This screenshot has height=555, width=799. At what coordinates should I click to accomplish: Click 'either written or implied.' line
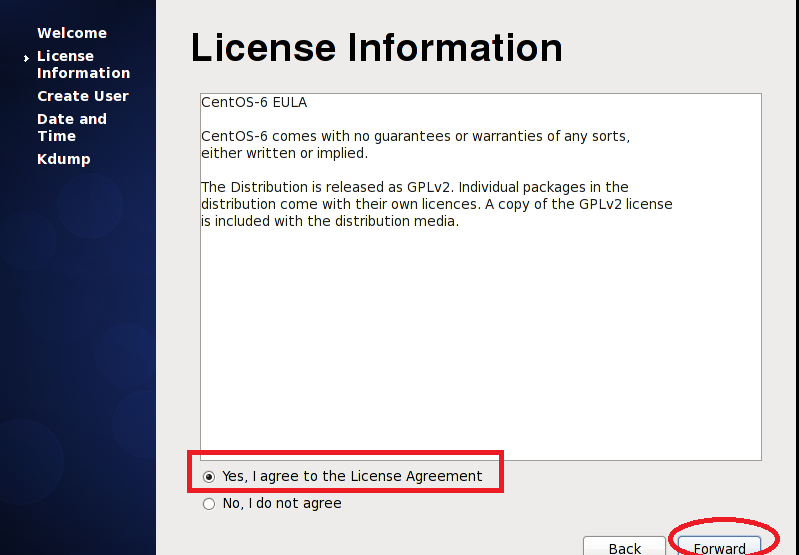284,153
